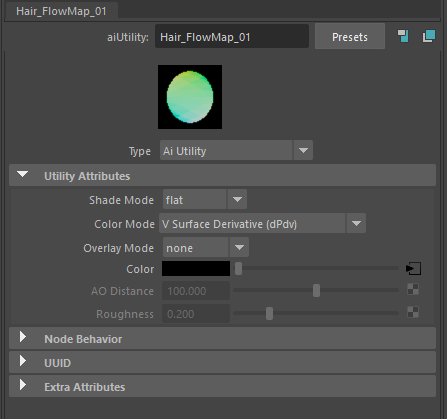447x419 pixels.
Task: Open the Color Mode dropdown
Action: click(263, 224)
